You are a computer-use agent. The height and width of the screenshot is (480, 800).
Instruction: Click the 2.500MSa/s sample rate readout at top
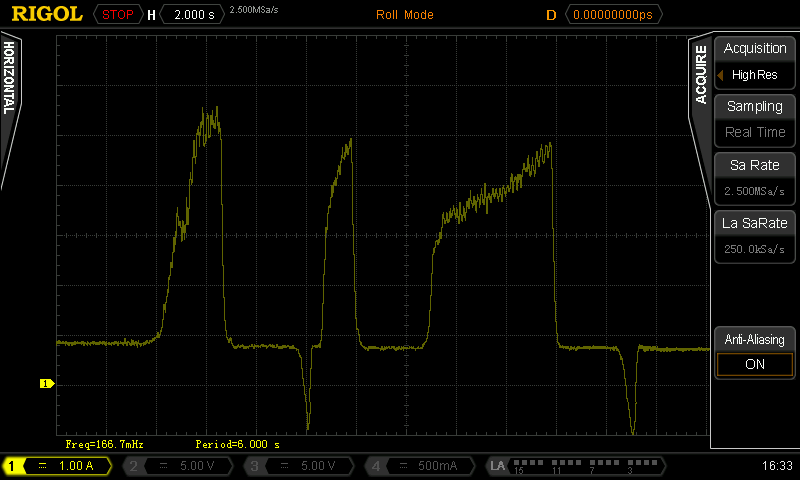pos(254,10)
